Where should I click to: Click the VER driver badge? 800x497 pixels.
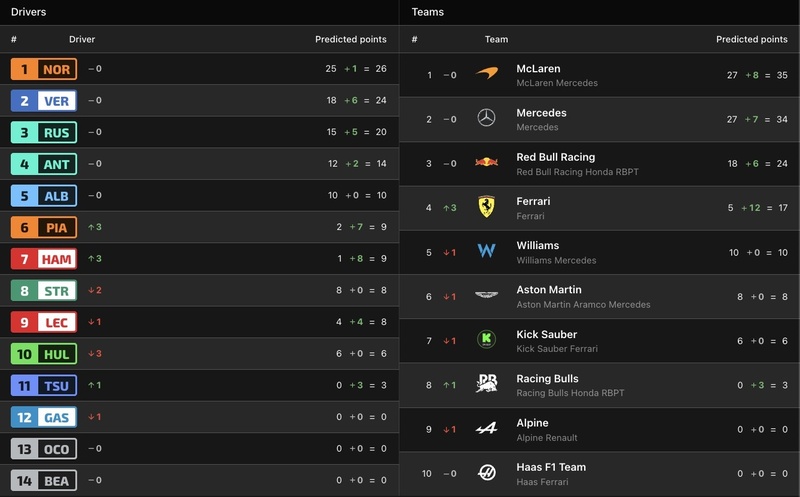[43, 101]
